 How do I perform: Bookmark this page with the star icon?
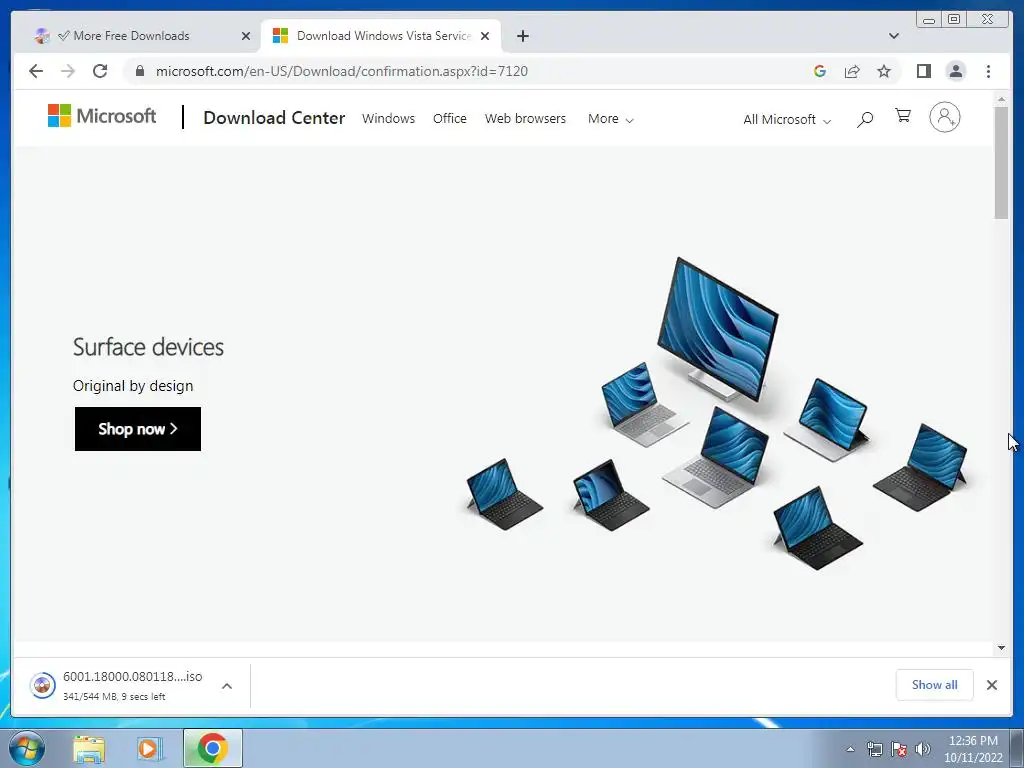coord(884,71)
